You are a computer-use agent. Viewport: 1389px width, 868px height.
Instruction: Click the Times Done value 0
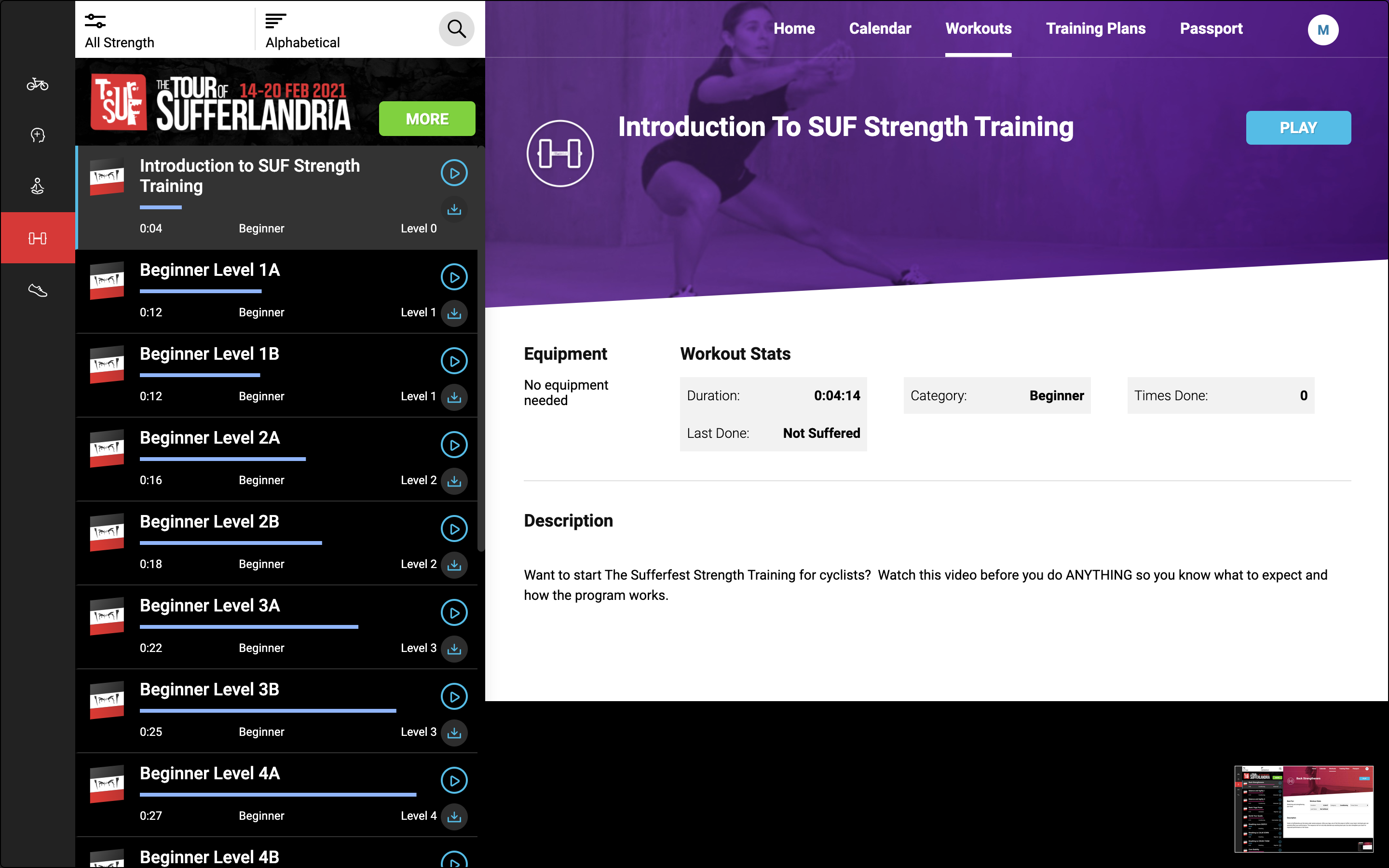pos(1304,395)
